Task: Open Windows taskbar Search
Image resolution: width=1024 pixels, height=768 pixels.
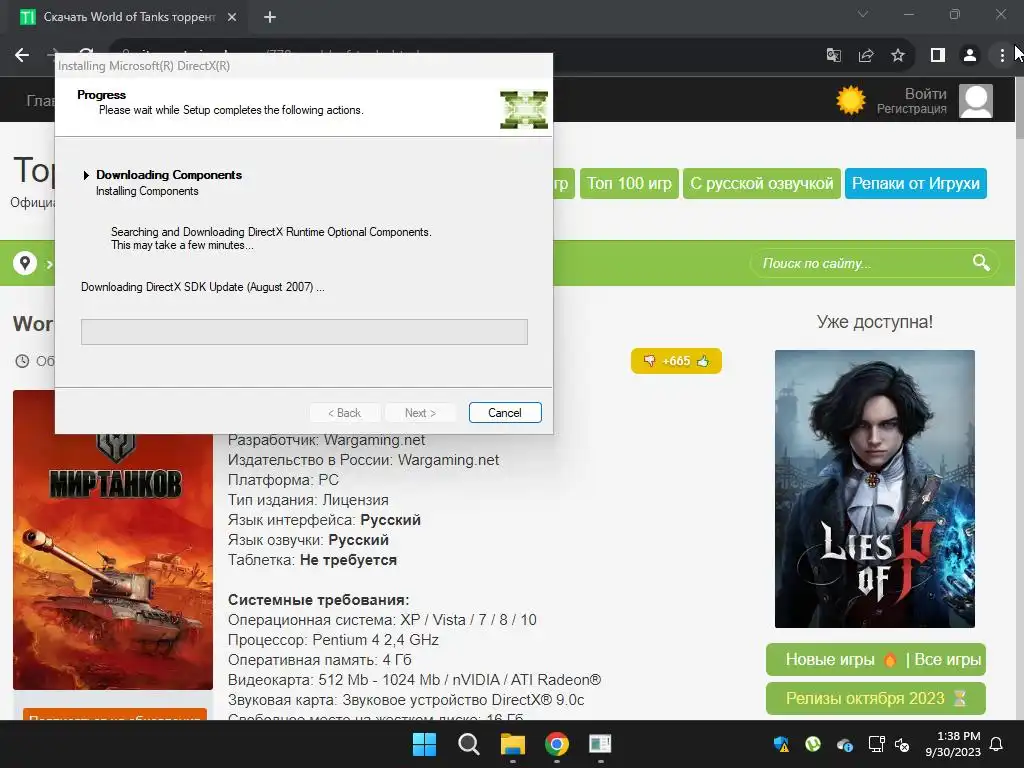Action: click(x=468, y=744)
